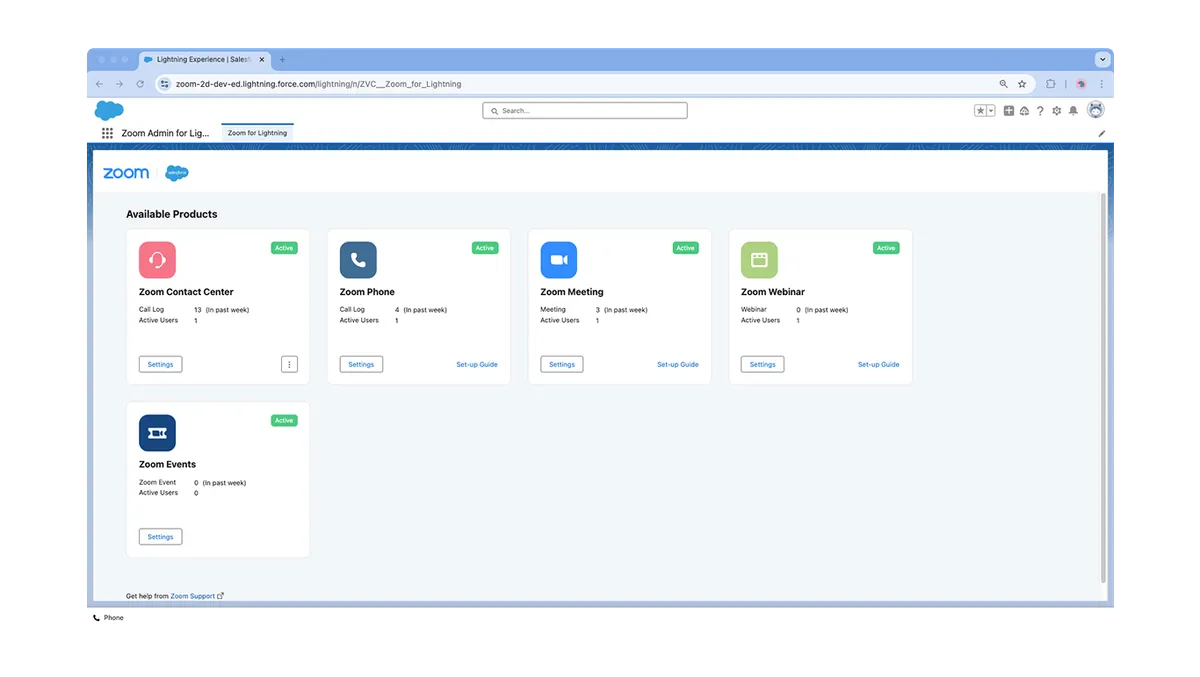The width and height of the screenshot is (1200, 677).
Task: Click the Salesforce cloud logo
Action: (x=109, y=111)
